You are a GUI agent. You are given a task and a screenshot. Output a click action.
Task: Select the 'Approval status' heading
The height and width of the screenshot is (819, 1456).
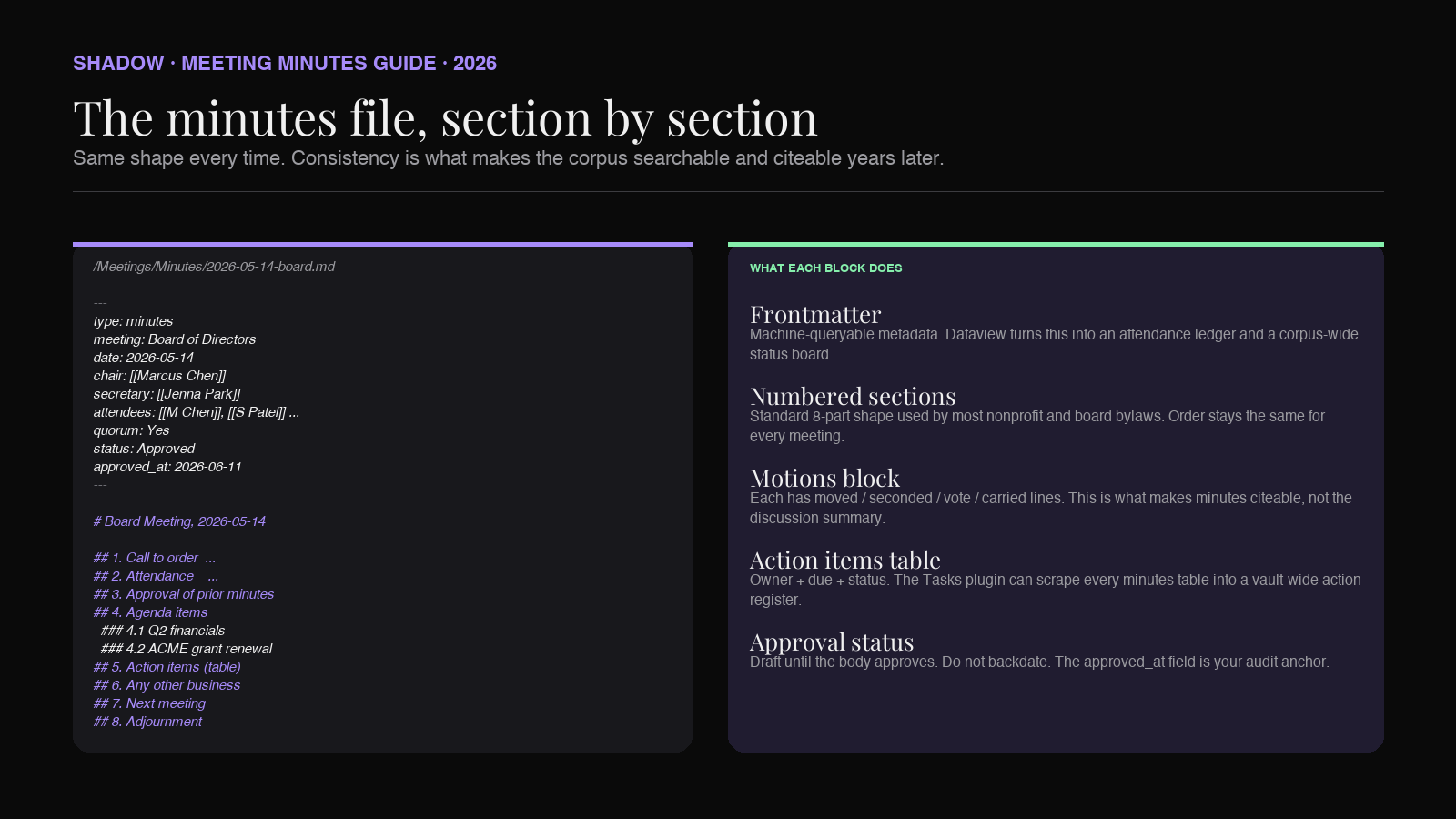click(x=832, y=642)
